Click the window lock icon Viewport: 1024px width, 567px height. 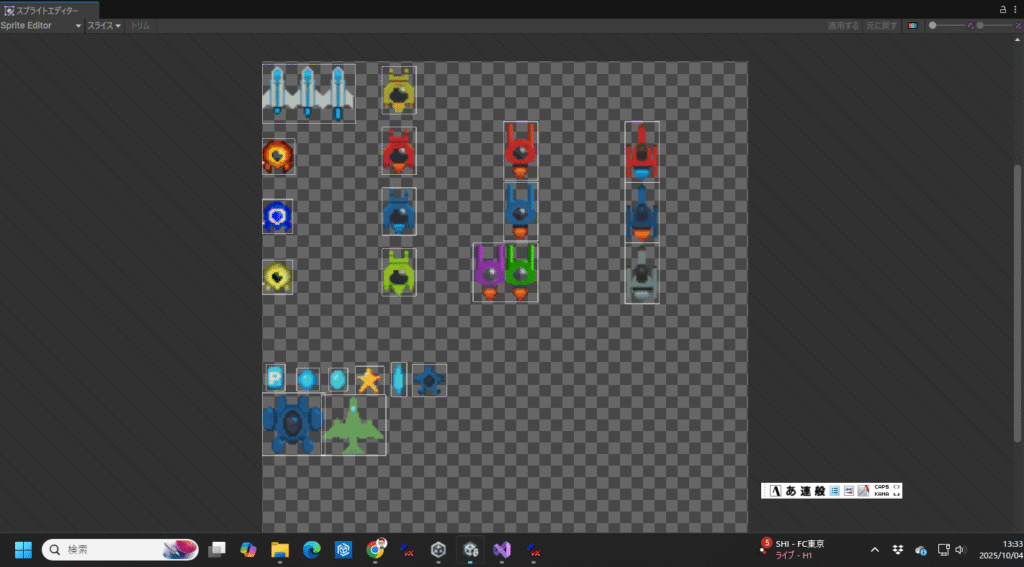(x=1001, y=8)
